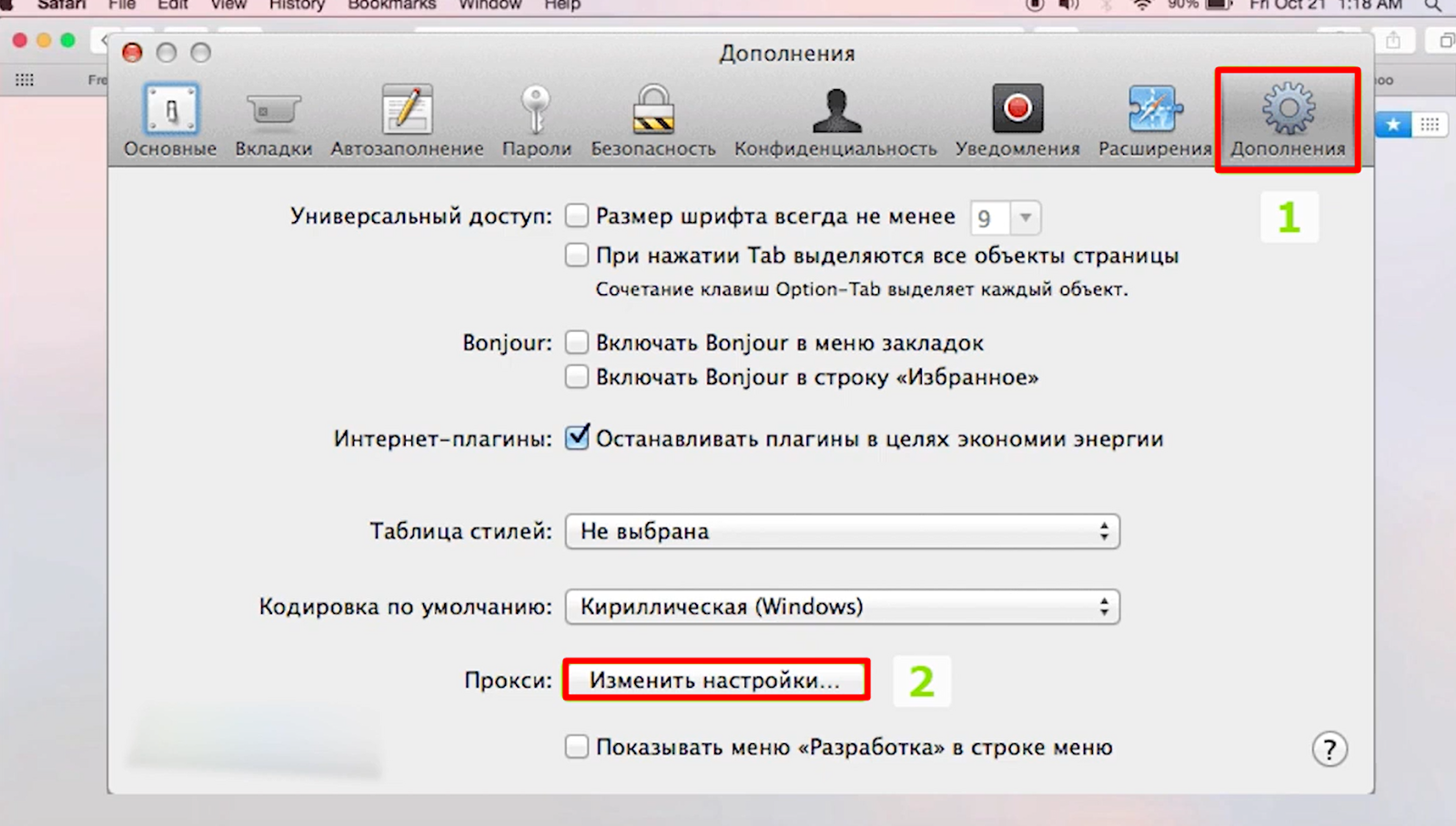Viewport: 1456px width, 826px height.
Task: Open the Безопасность preferences pane
Action: pyautogui.click(x=653, y=120)
